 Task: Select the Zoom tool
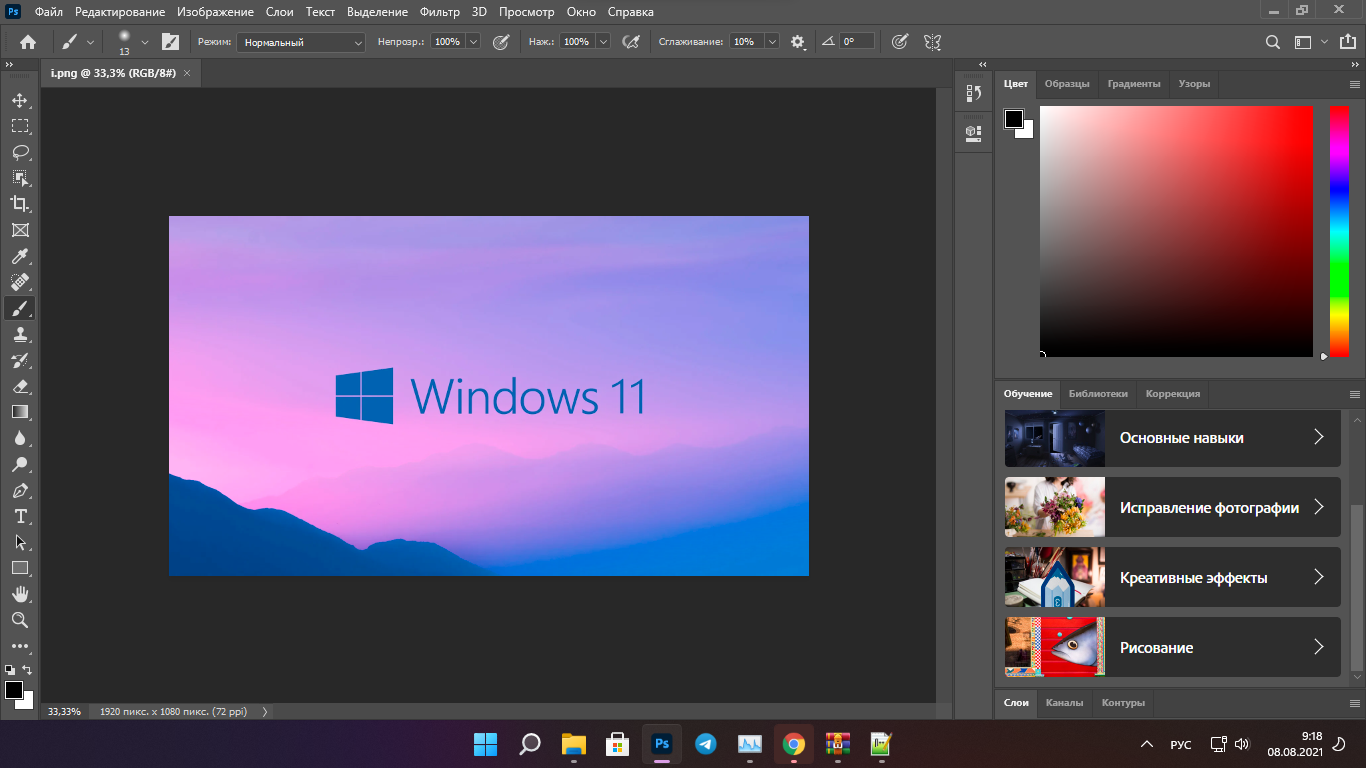pos(20,620)
